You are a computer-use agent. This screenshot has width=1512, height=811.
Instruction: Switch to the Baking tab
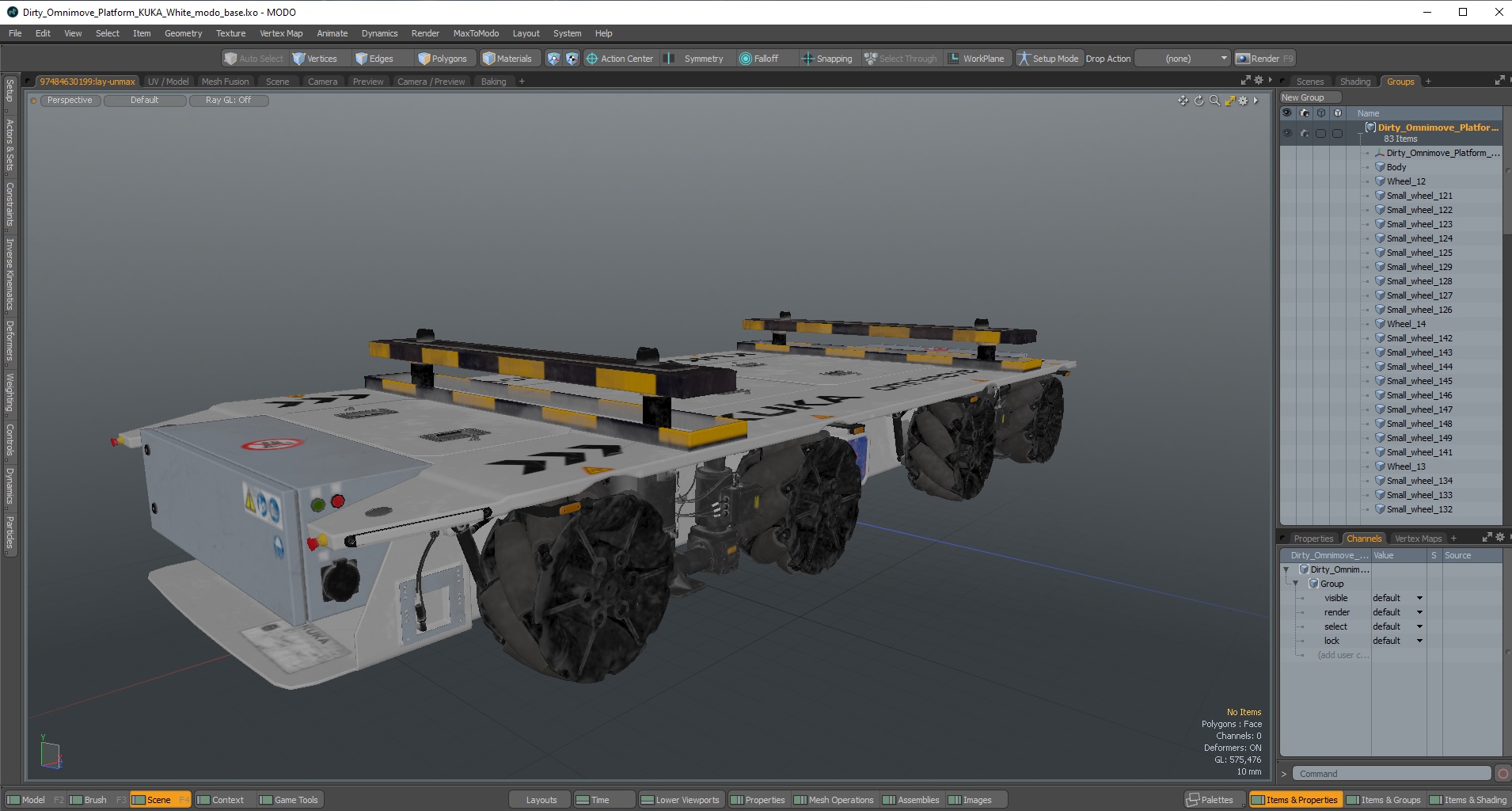tap(493, 82)
